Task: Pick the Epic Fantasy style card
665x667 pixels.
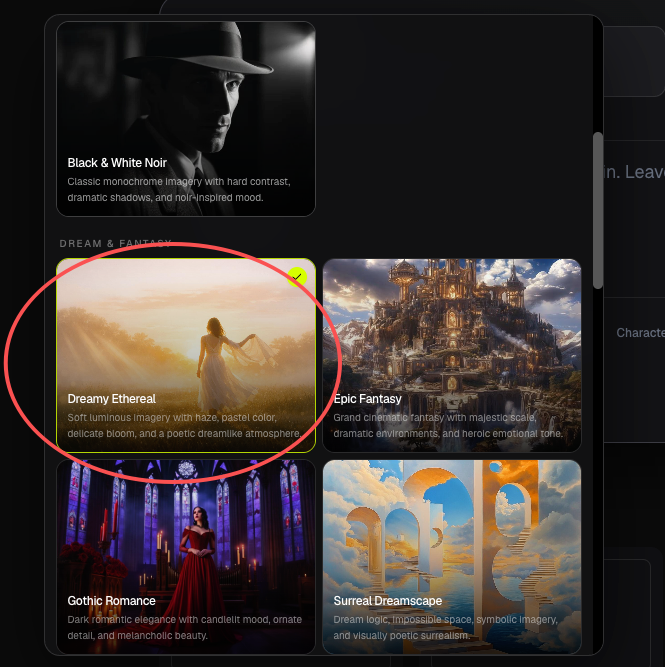Action: point(452,355)
